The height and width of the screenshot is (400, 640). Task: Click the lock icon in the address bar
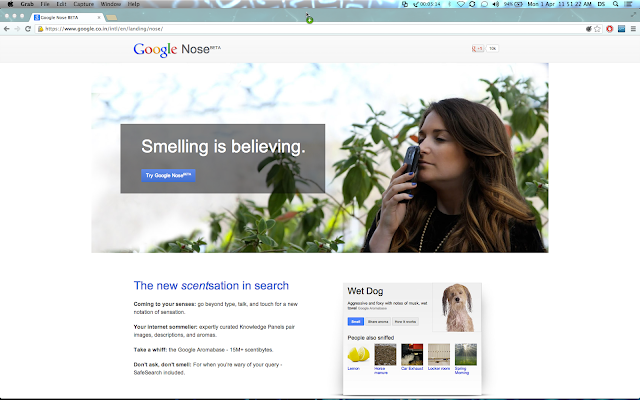[40, 29]
